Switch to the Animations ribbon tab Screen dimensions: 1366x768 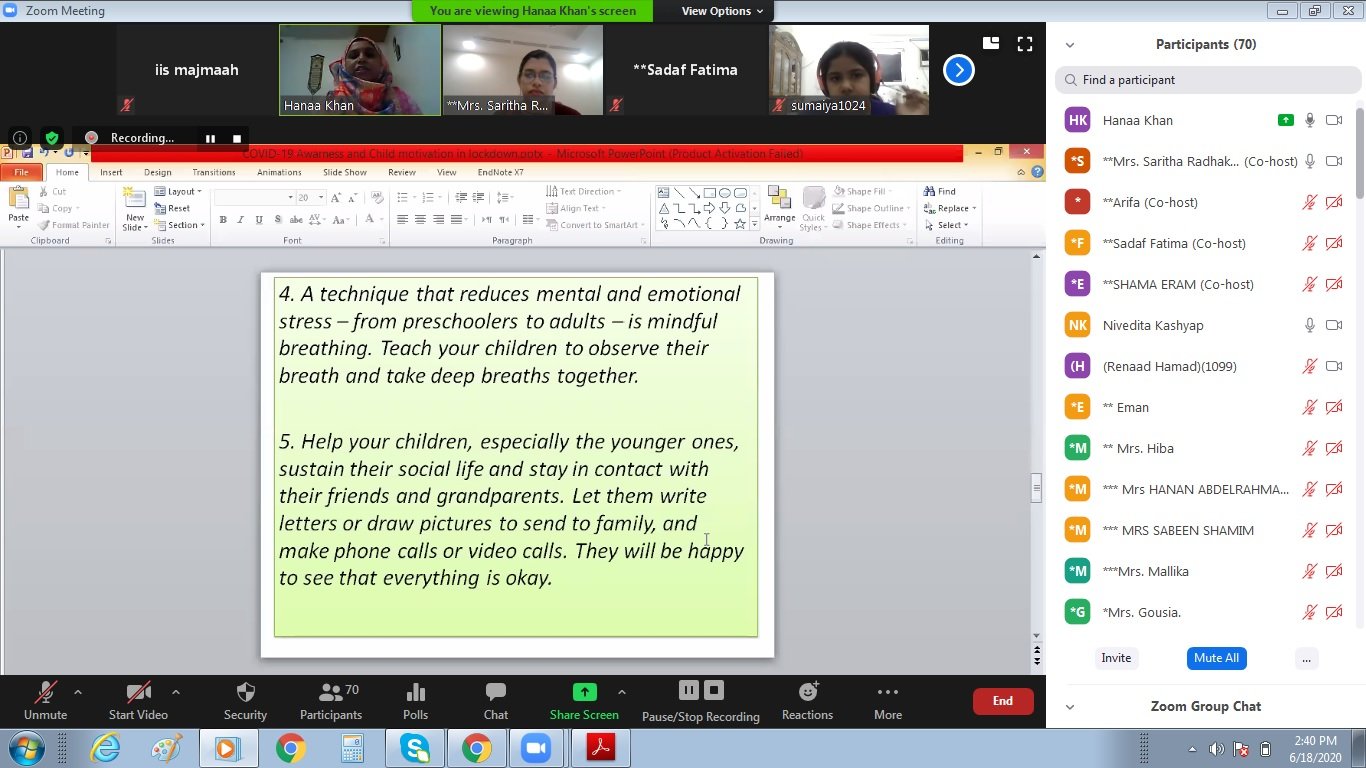pyautogui.click(x=279, y=172)
